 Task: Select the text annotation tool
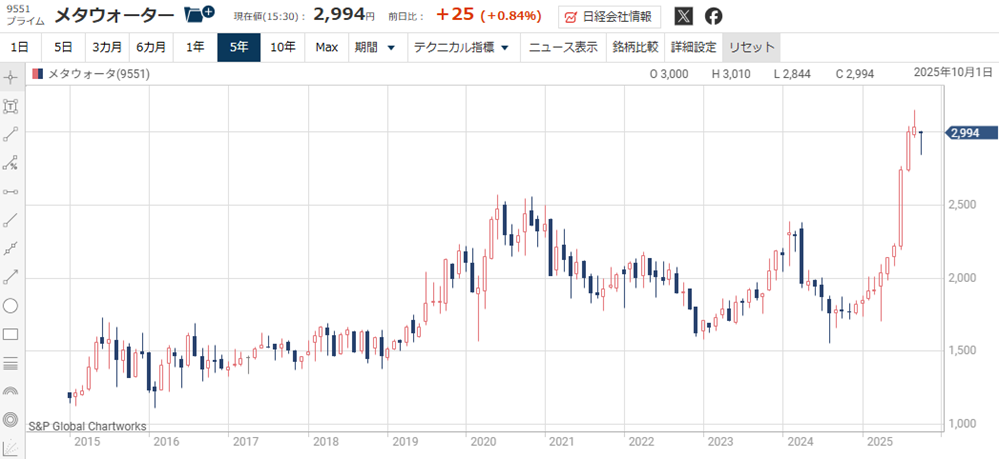coord(11,106)
